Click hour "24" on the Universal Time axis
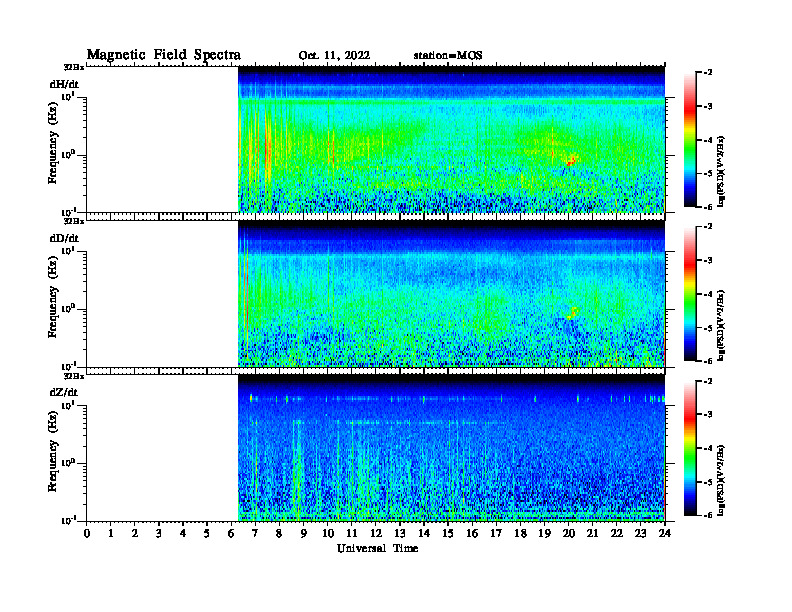Screen dimensions: 792x612 coord(665,534)
